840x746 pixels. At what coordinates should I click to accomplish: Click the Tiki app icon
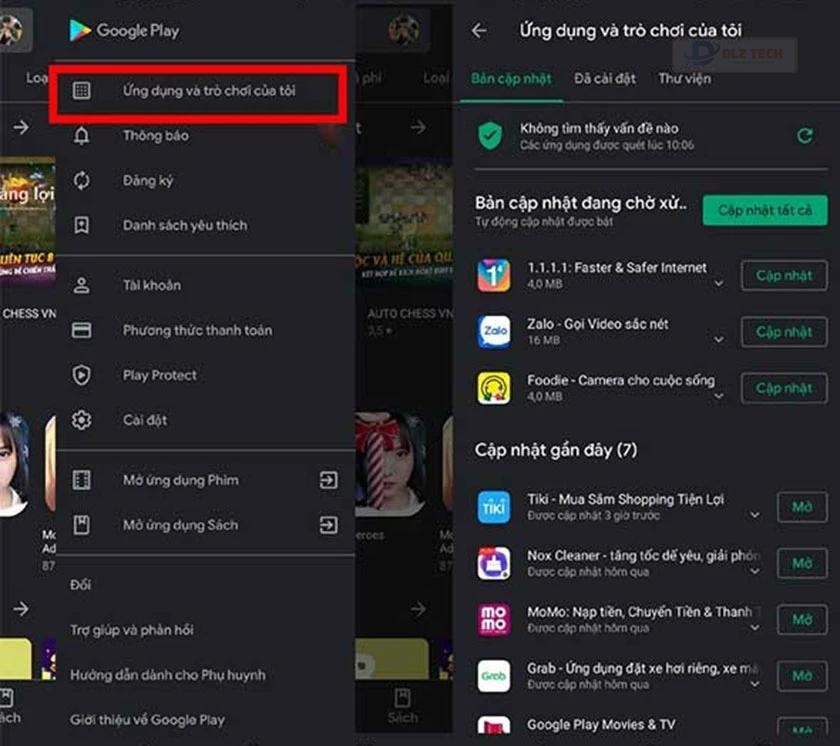pyautogui.click(x=493, y=507)
